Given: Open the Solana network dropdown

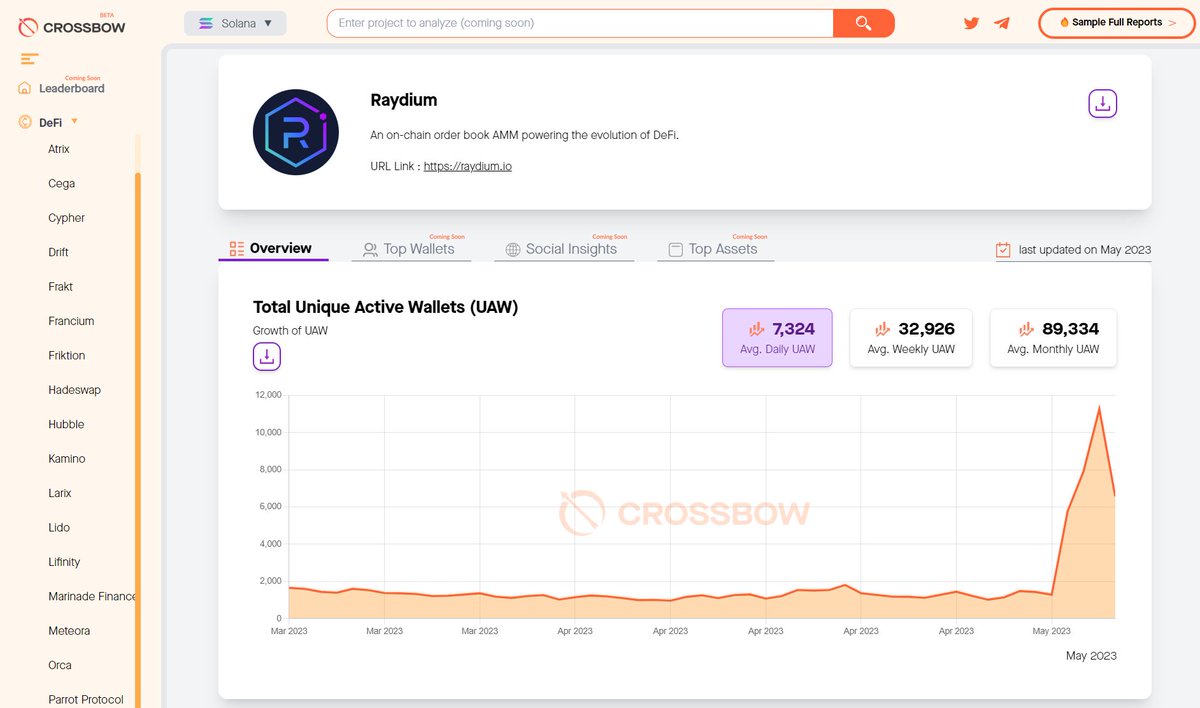Looking at the screenshot, I should pos(235,22).
